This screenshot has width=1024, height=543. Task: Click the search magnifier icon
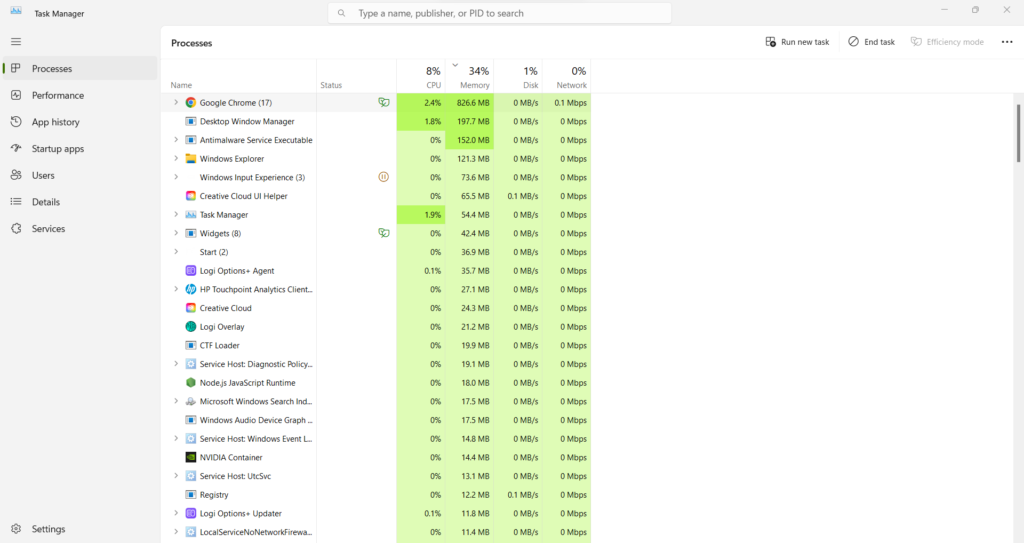coord(342,13)
